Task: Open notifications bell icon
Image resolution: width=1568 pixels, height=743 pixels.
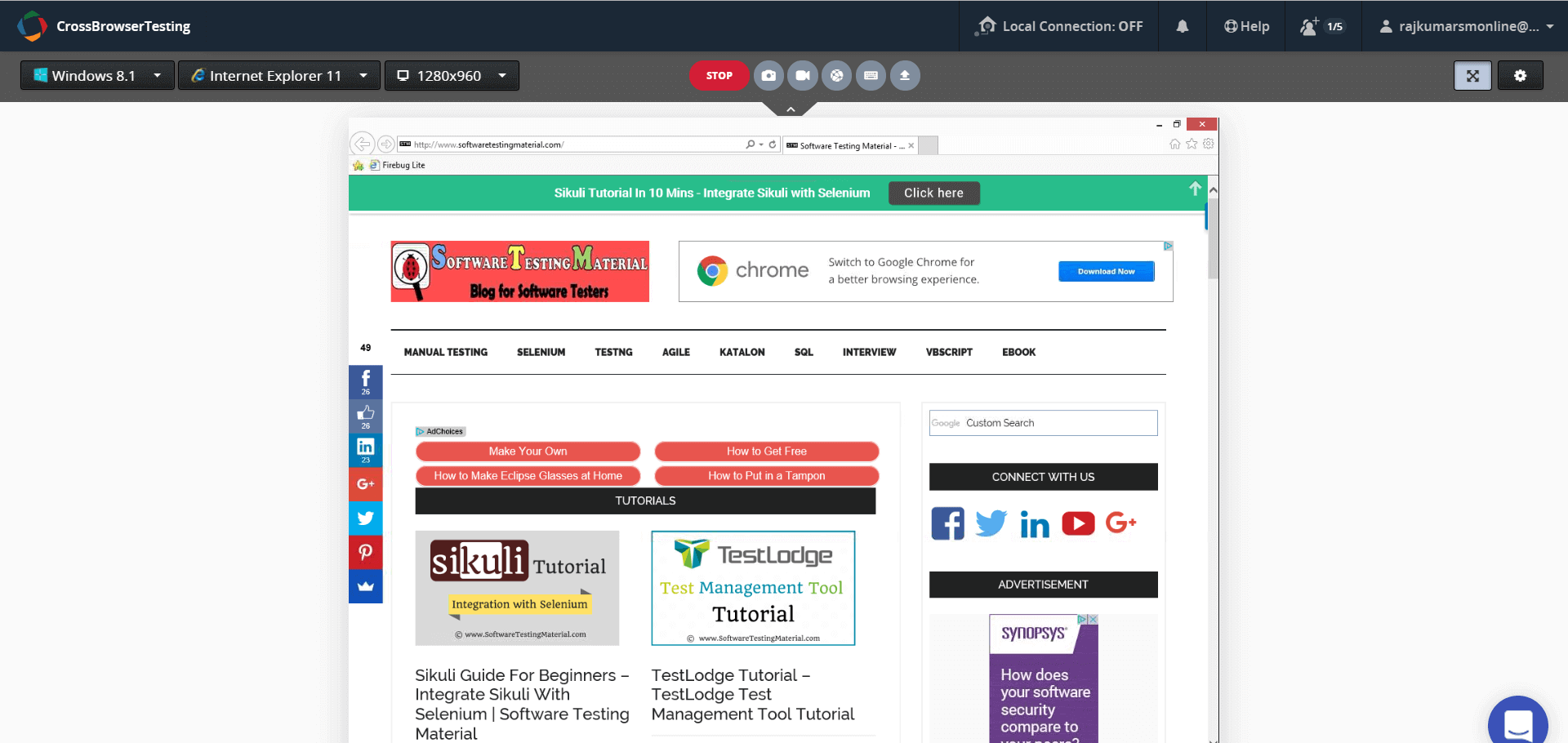Action: (1182, 26)
